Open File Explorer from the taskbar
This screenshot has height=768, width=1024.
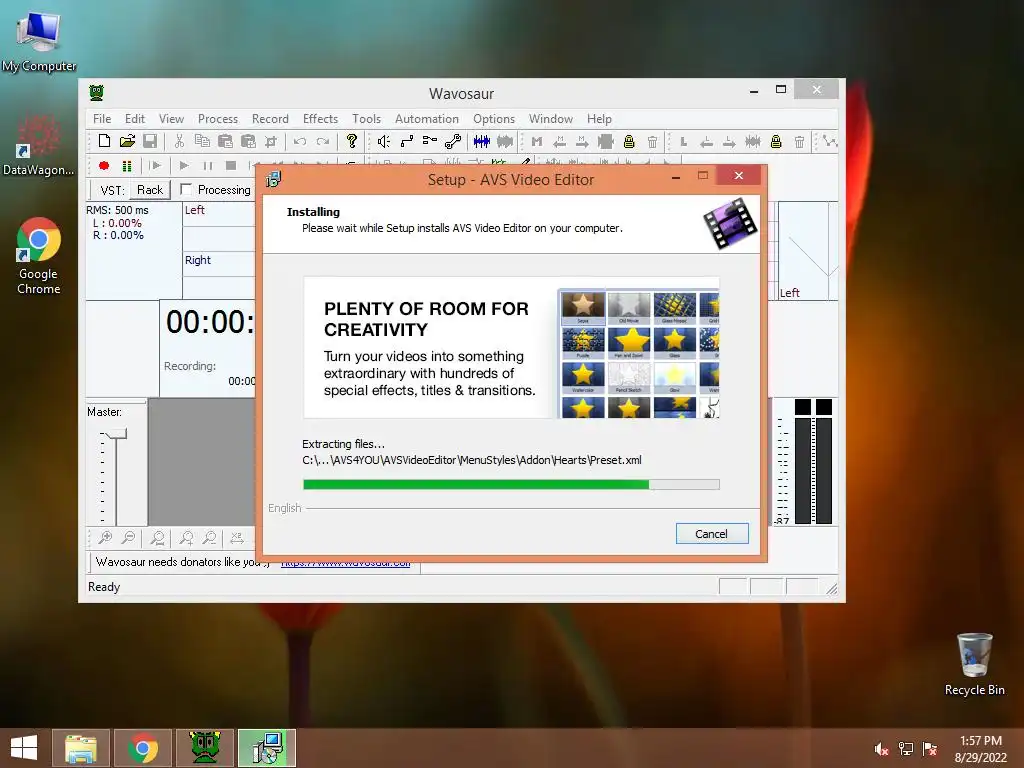(81, 748)
